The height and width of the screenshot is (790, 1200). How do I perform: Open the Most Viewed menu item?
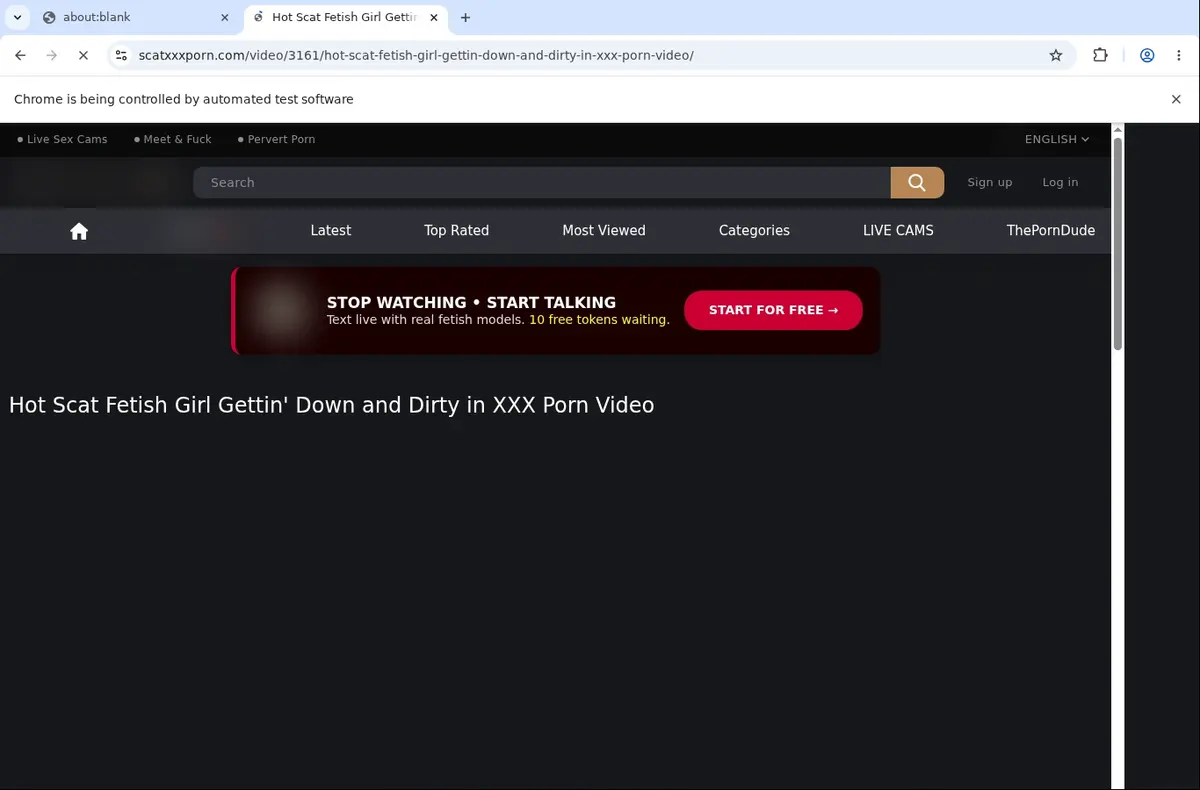604,230
